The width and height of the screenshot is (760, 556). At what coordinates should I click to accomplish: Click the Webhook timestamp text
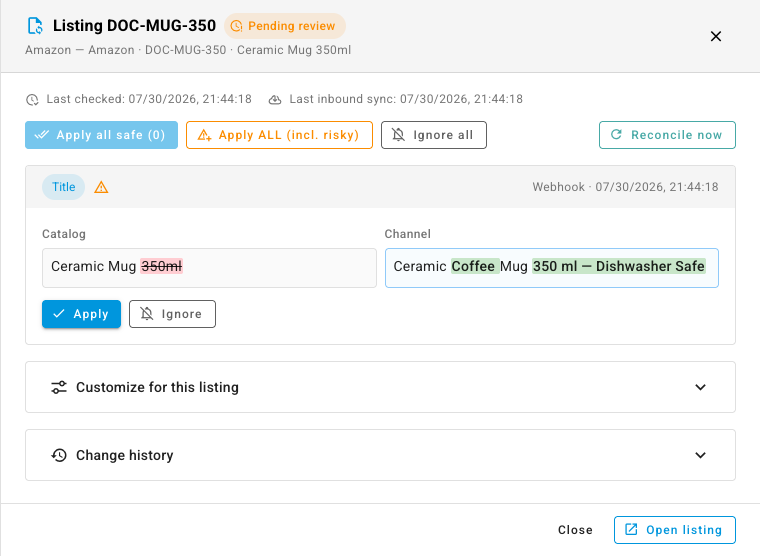click(625, 187)
